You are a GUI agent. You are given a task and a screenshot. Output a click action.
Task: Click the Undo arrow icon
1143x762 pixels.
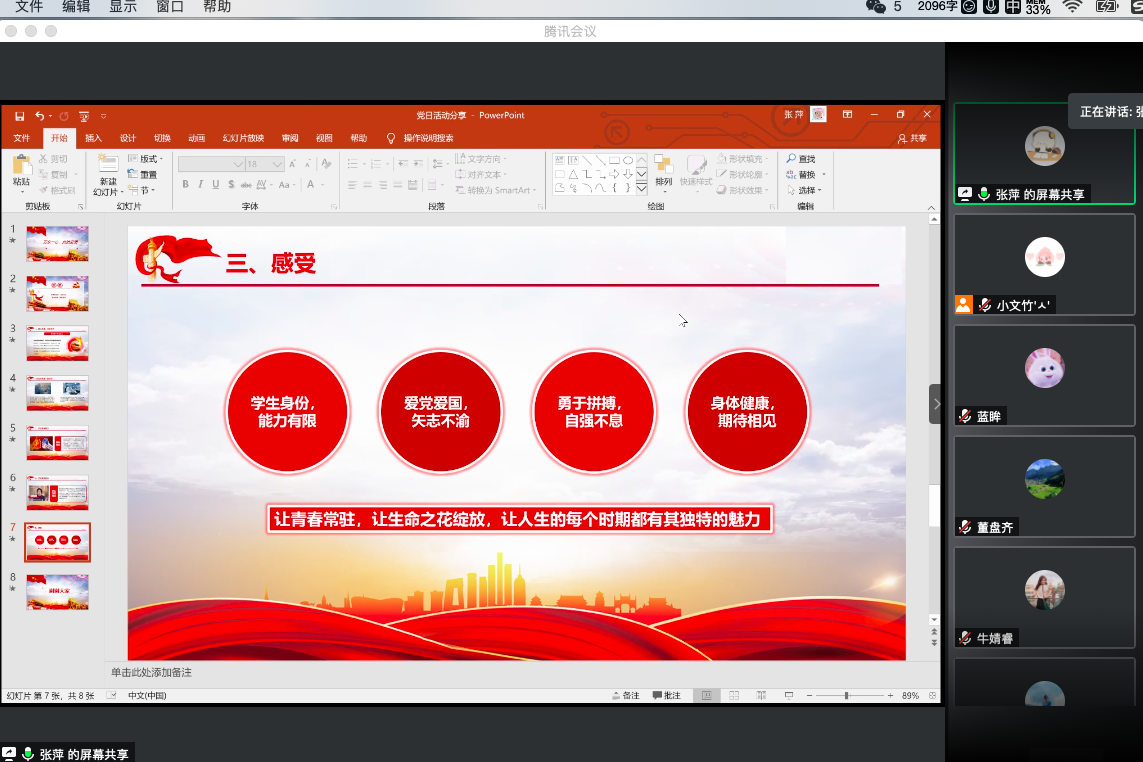pyautogui.click(x=39, y=115)
